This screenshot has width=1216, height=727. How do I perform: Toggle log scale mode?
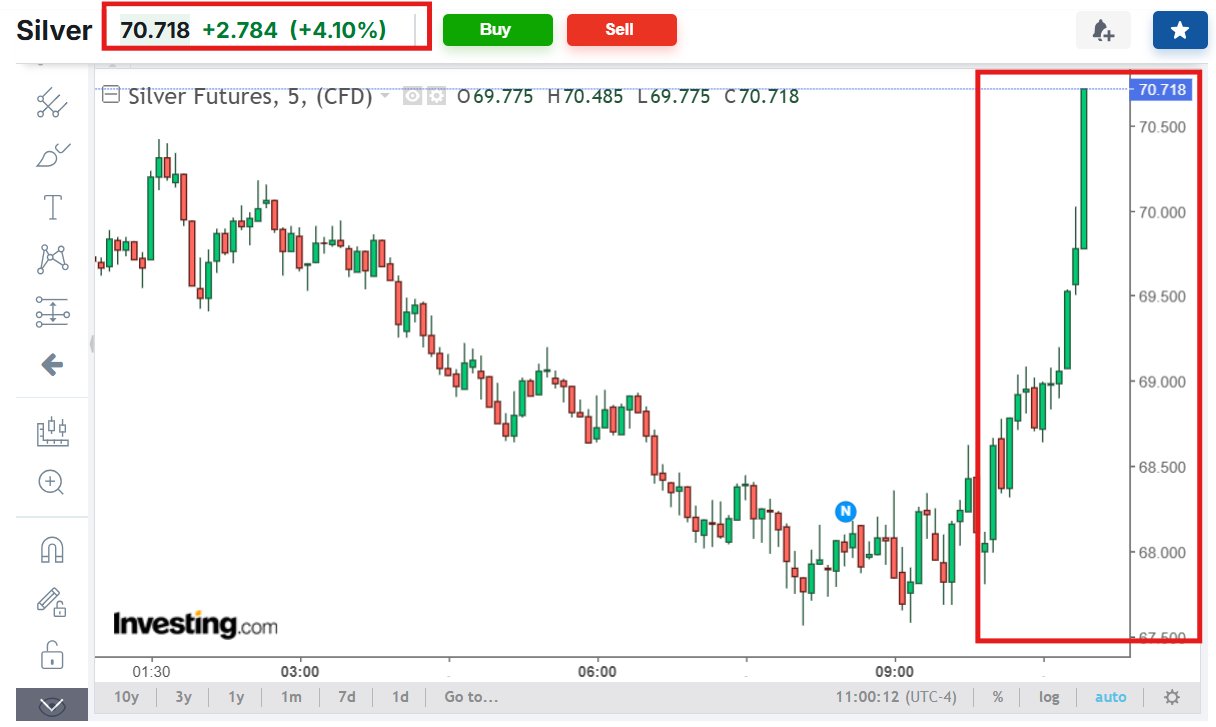[1049, 697]
